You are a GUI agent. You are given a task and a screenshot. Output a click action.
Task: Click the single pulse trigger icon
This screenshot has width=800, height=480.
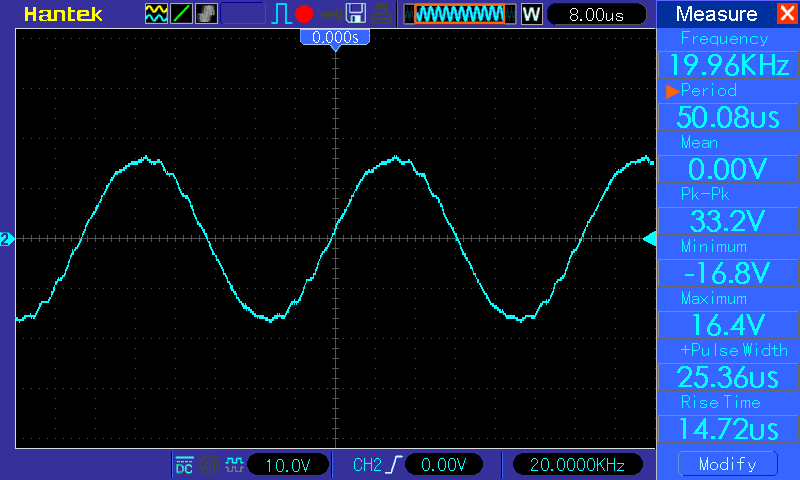click(x=281, y=14)
